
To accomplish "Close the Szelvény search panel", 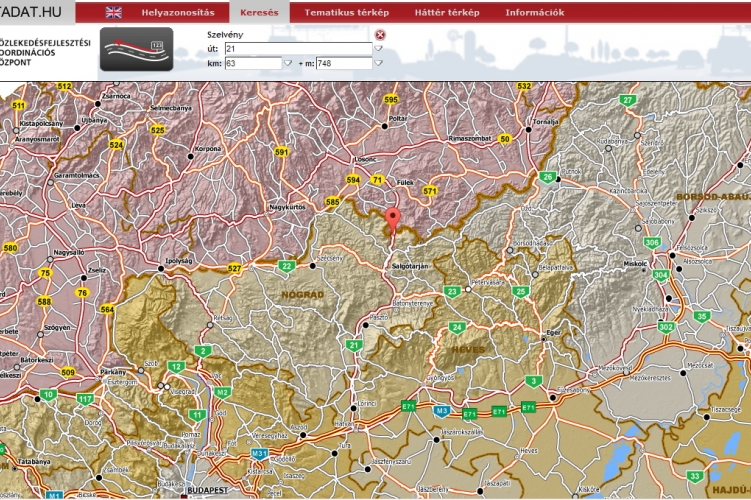I will pyautogui.click(x=380, y=35).
